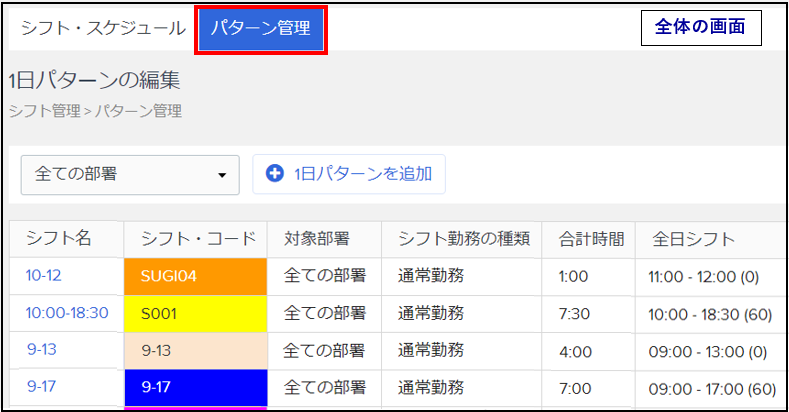Click the yellow S001 shift code swatch
789x412 pixels.
195,313
